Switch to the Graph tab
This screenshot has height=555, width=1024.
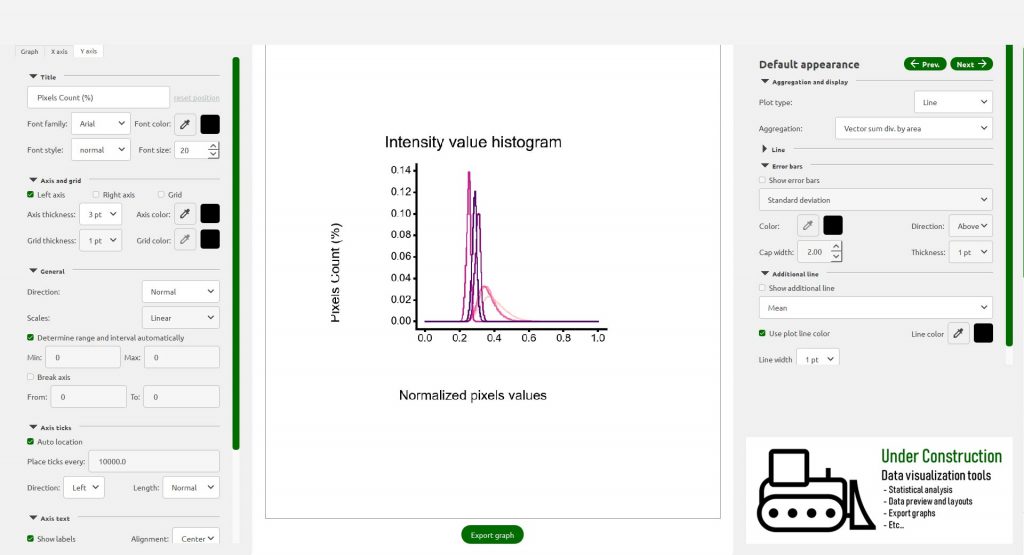pos(30,51)
